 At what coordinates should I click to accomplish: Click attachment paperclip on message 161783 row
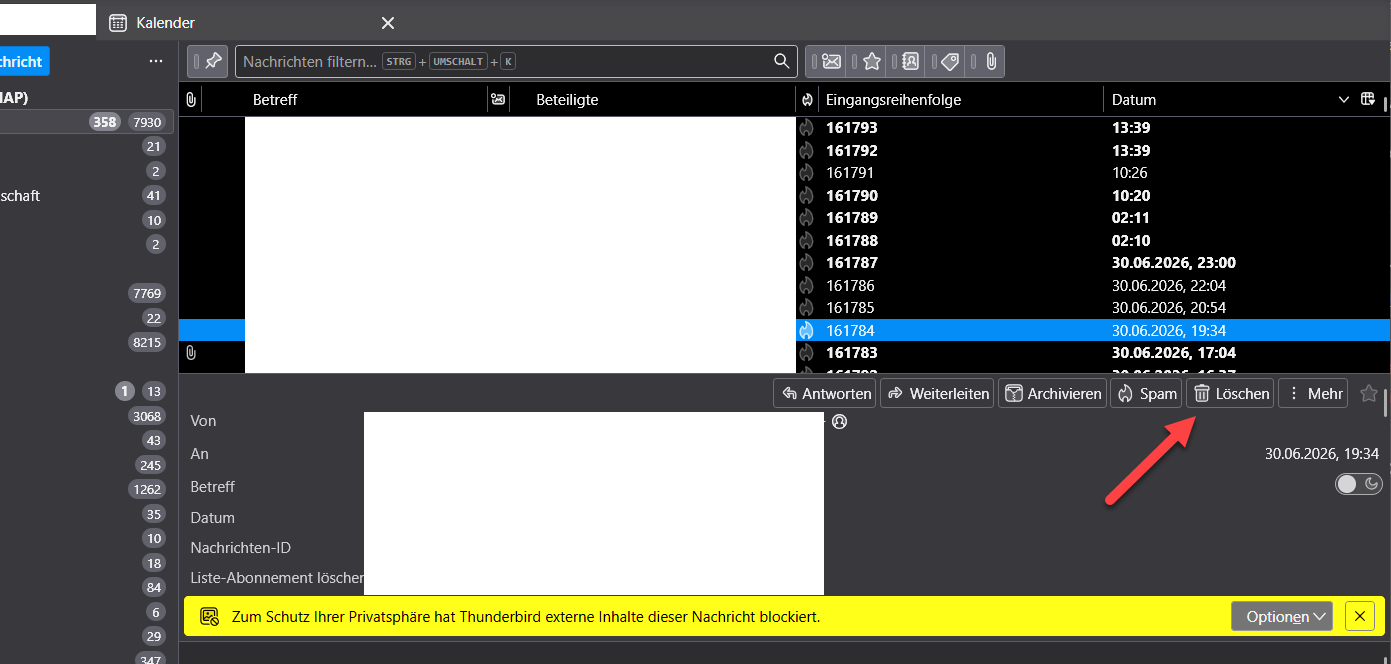click(x=190, y=353)
